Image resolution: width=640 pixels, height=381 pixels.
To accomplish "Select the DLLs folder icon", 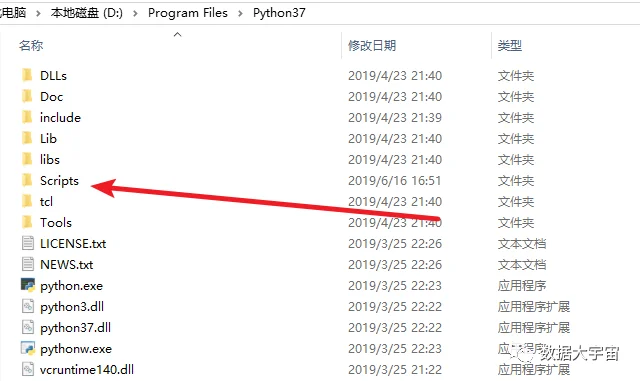I will [x=27, y=75].
